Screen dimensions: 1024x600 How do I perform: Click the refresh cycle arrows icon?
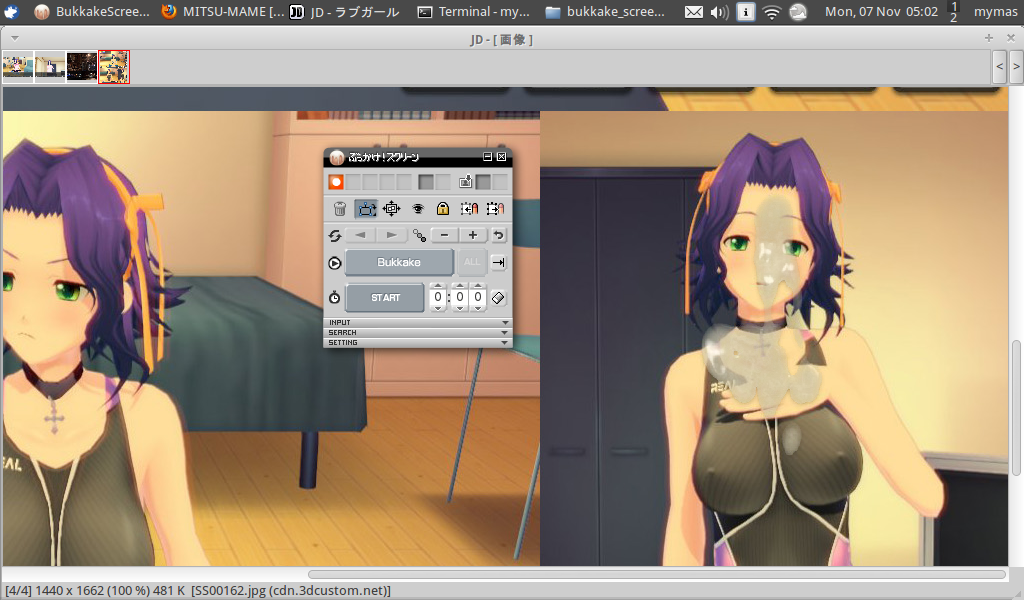[x=336, y=235]
